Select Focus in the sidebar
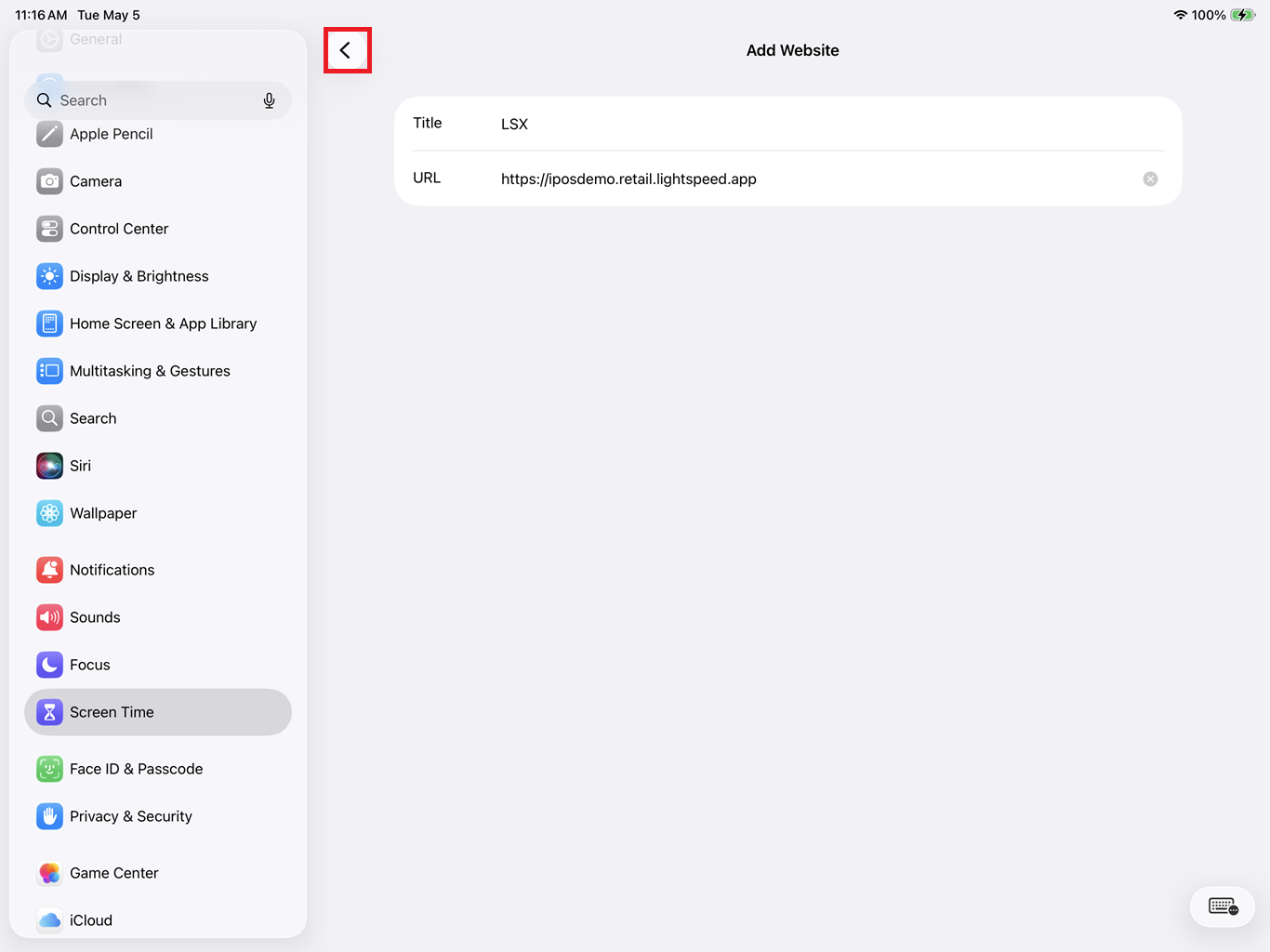Screen dimensions: 1270x952 (x=158, y=665)
